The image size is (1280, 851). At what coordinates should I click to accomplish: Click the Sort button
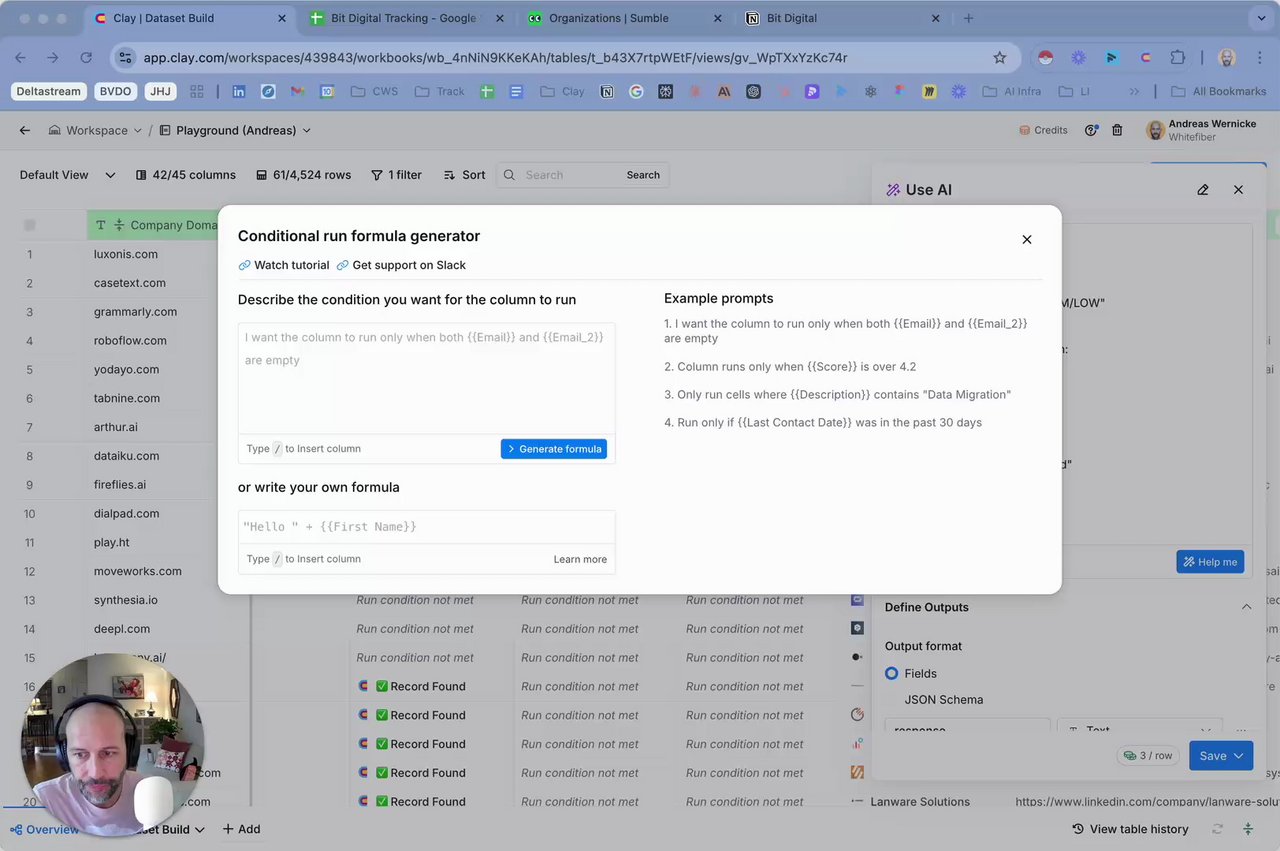tap(465, 175)
